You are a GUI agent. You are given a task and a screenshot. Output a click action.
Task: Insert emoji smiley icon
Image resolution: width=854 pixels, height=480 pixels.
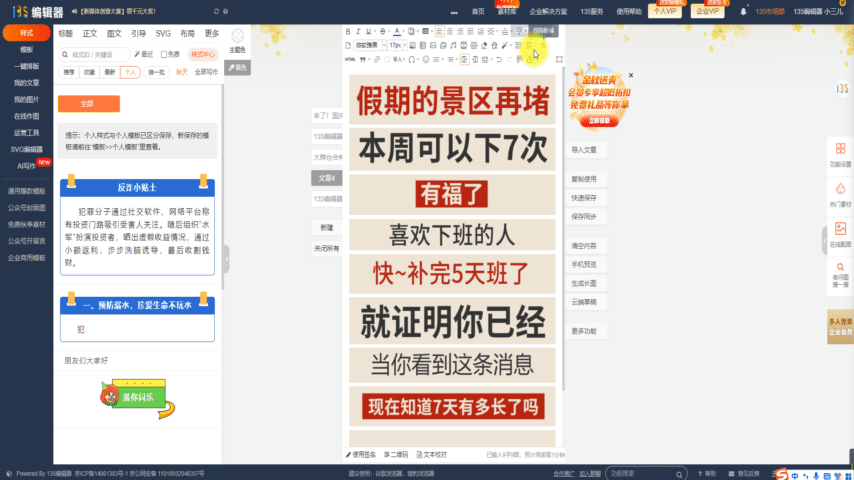pyautogui.click(x=426, y=59)
